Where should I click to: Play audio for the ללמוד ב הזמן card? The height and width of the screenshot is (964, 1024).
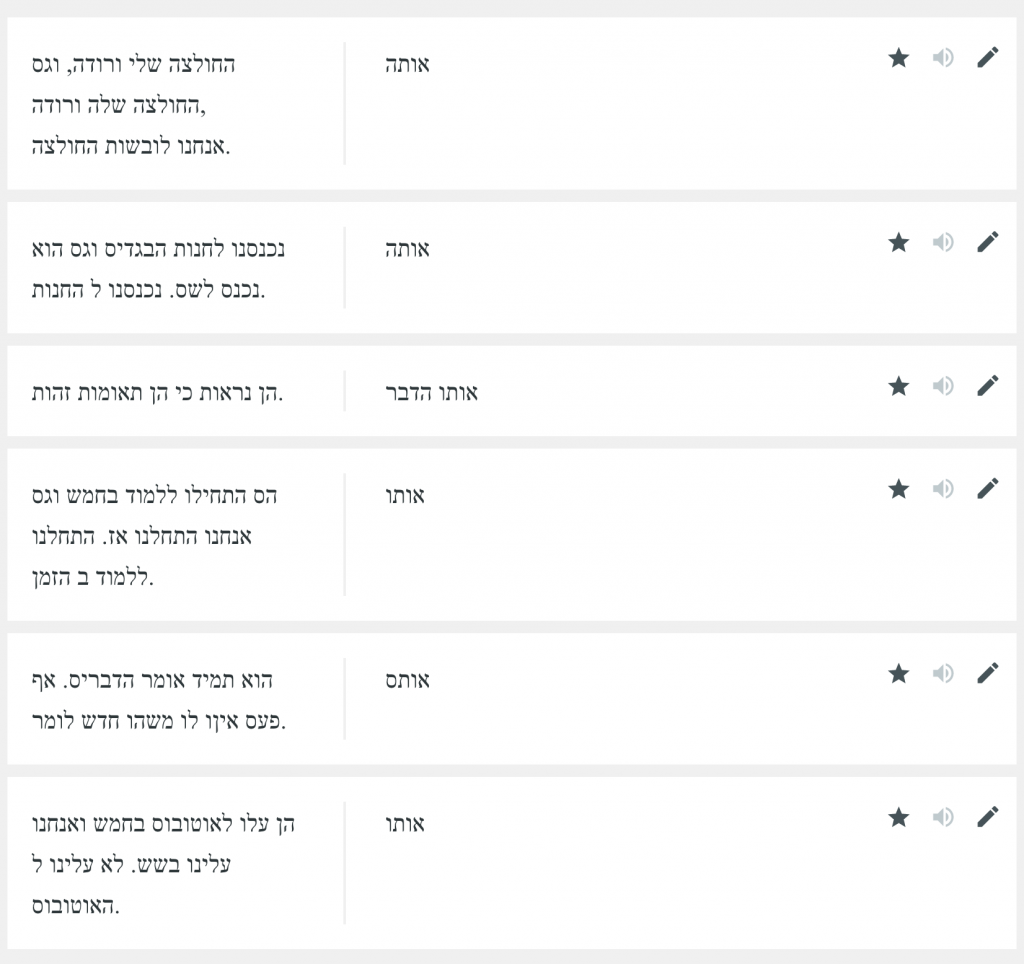pyautogui.click(x=943, y=489)
